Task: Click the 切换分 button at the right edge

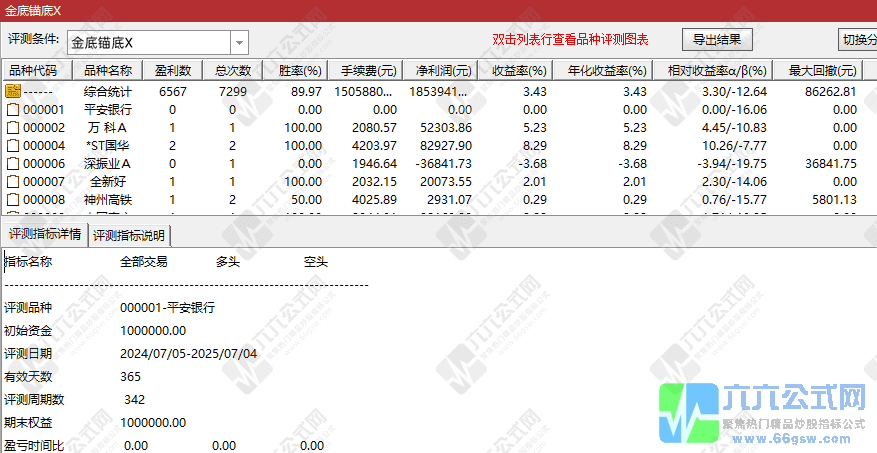Action: 858,40
